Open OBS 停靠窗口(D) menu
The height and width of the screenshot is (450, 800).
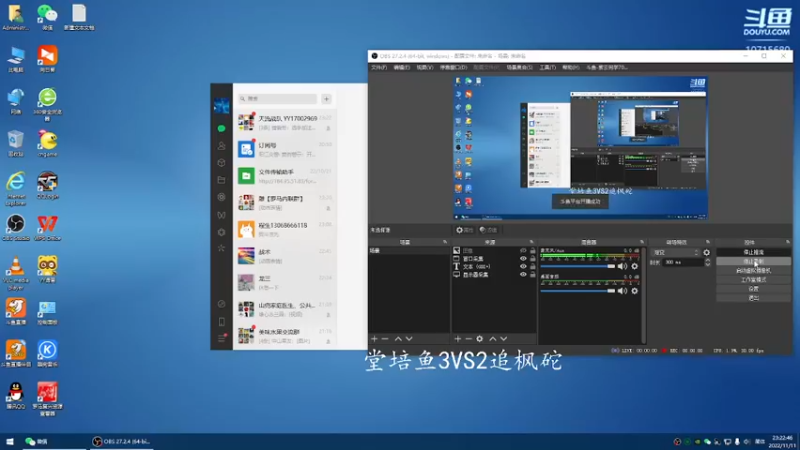(x=453, y=67)
